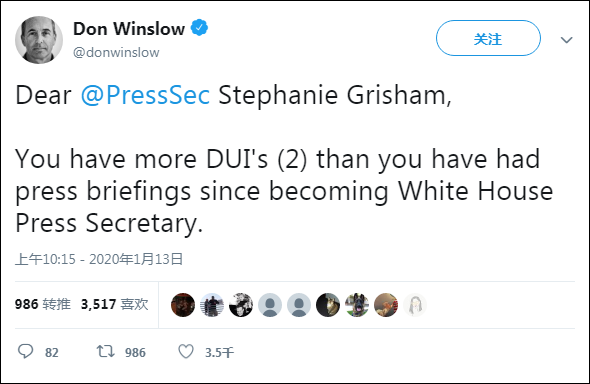Click the 关注 follow button
Viewport: 590px width, 384px height.
coord(488,38)
